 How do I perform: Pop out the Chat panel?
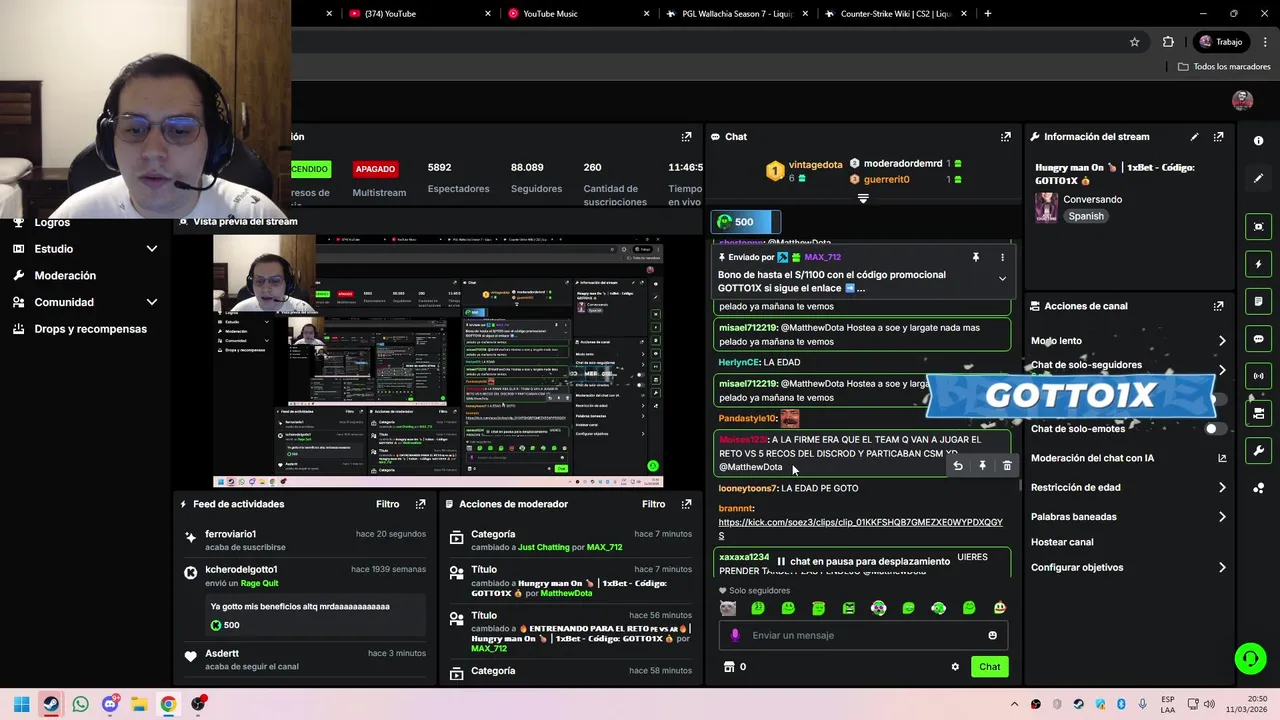click(x=1006, y=137)
